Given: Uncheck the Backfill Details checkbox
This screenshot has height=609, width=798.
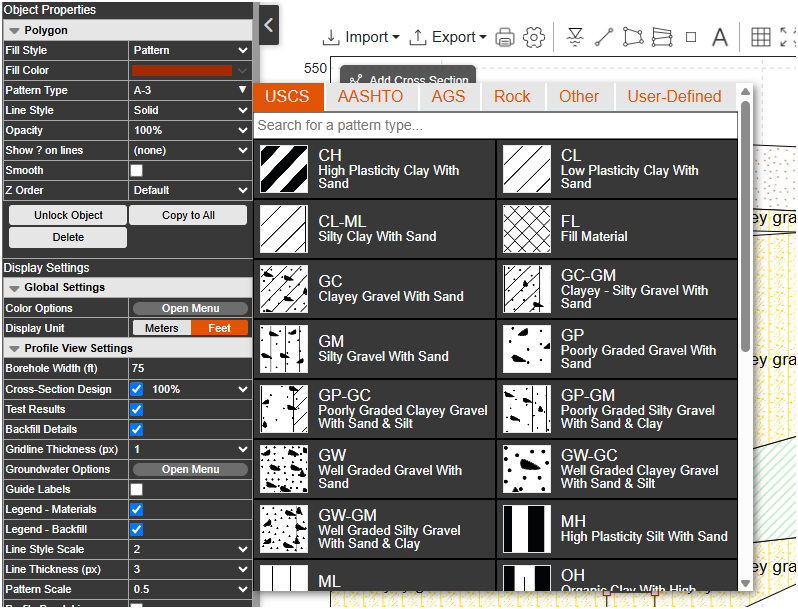Looking at the screenshot, I should pos(136,429).
